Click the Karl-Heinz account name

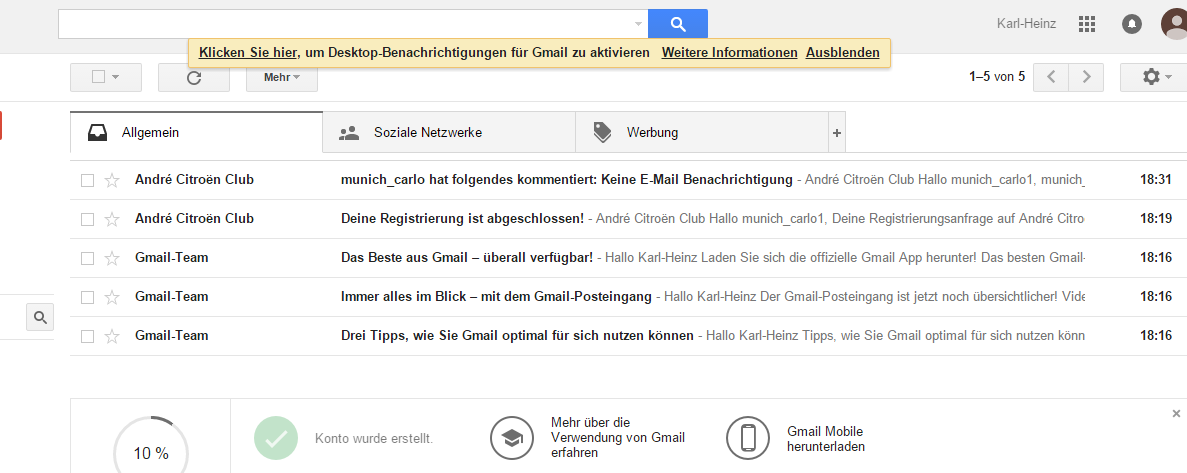coord(1027,24)
